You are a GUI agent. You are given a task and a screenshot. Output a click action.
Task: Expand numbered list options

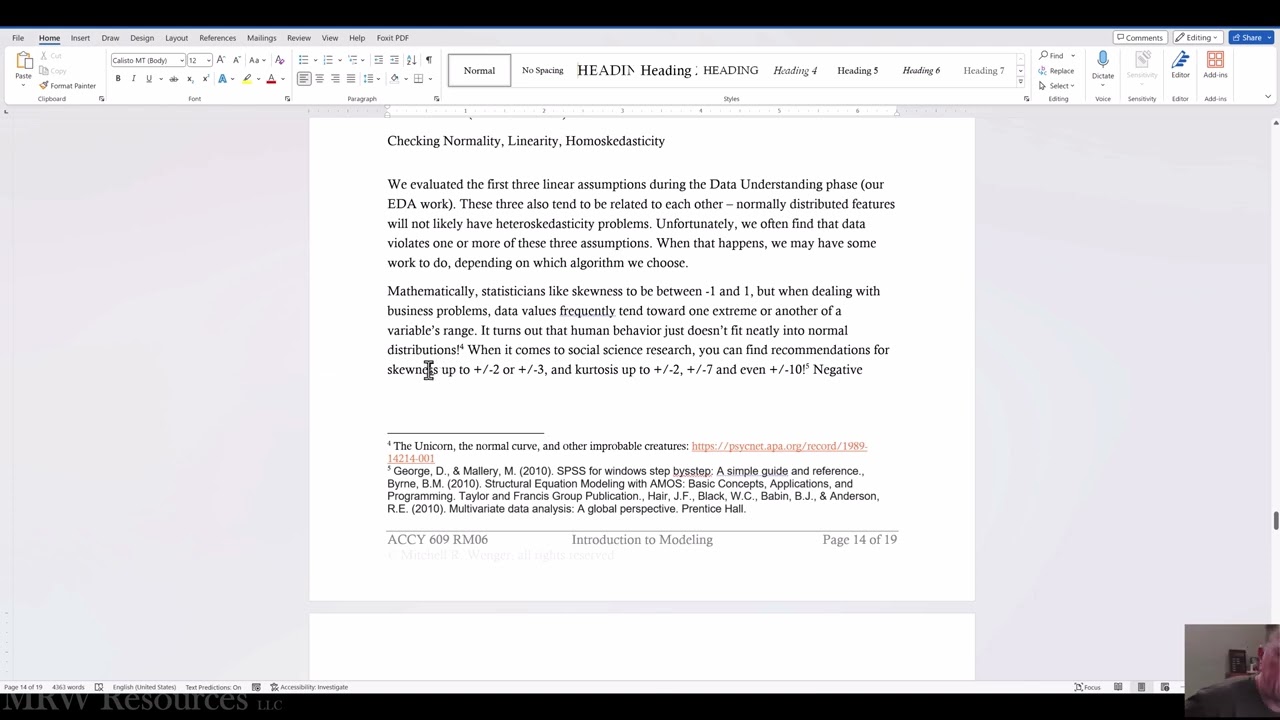tap(339, 60)
